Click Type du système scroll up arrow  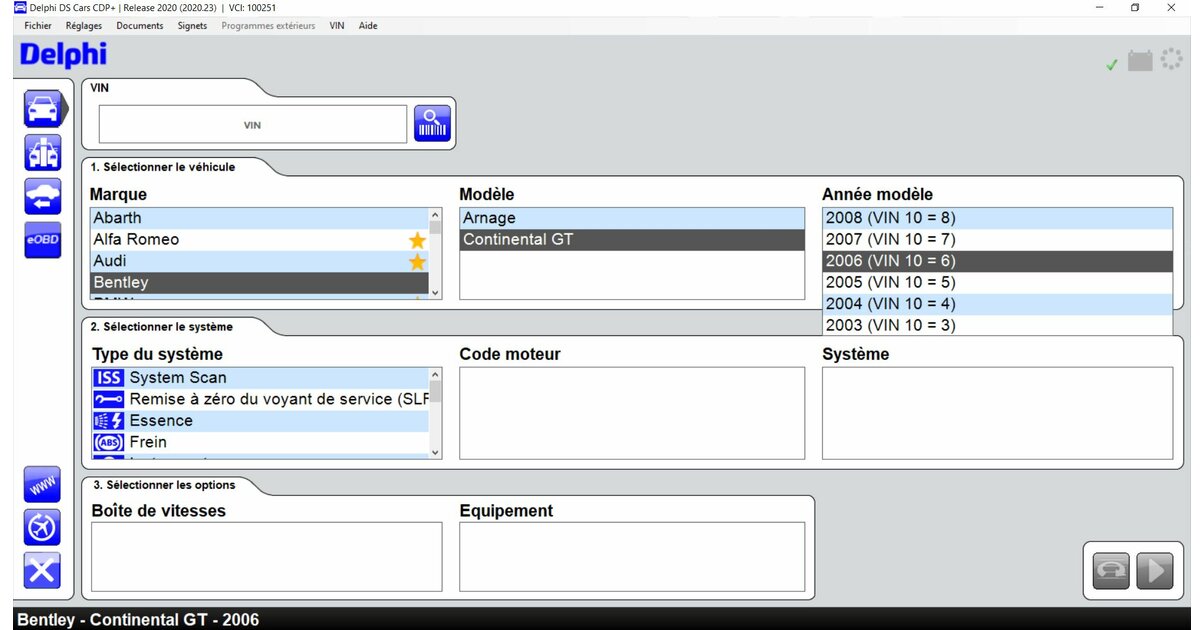[x=435, y=374]
